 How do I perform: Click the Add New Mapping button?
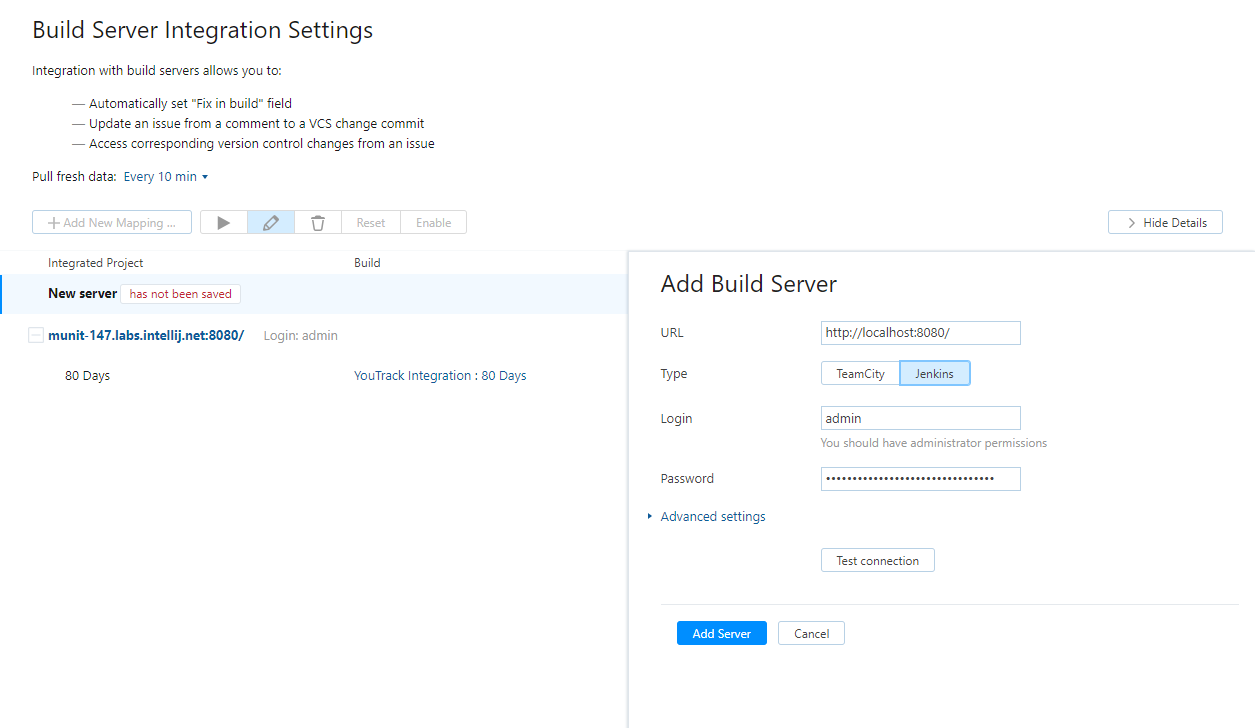(112, 223)
